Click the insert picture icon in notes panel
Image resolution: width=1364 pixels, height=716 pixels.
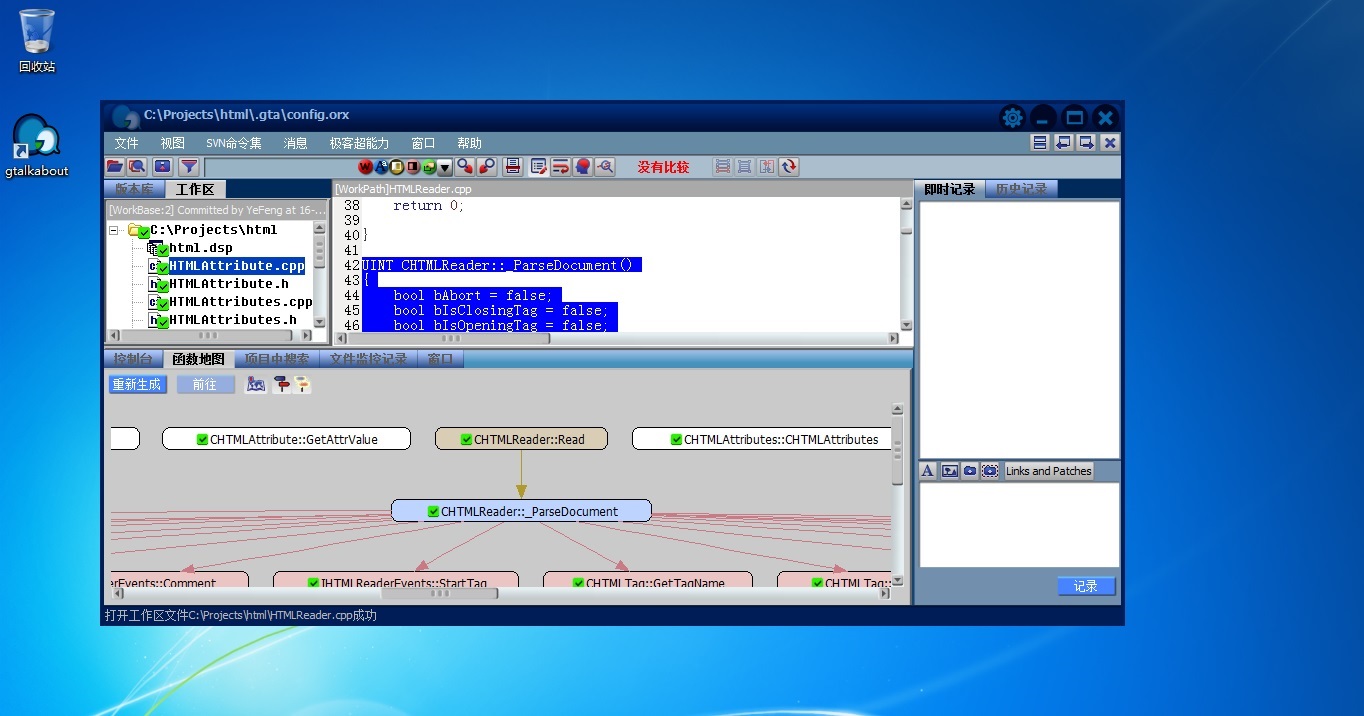click(950, 471)
